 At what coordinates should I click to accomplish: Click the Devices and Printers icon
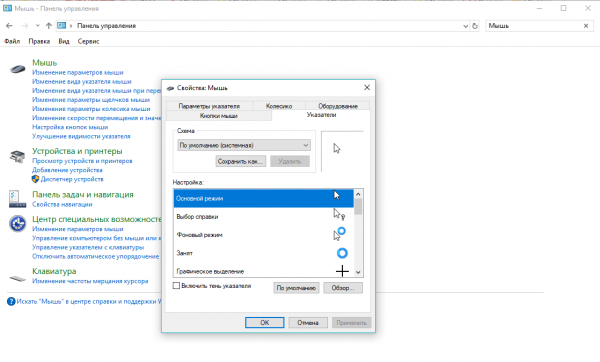pos(17,156)
